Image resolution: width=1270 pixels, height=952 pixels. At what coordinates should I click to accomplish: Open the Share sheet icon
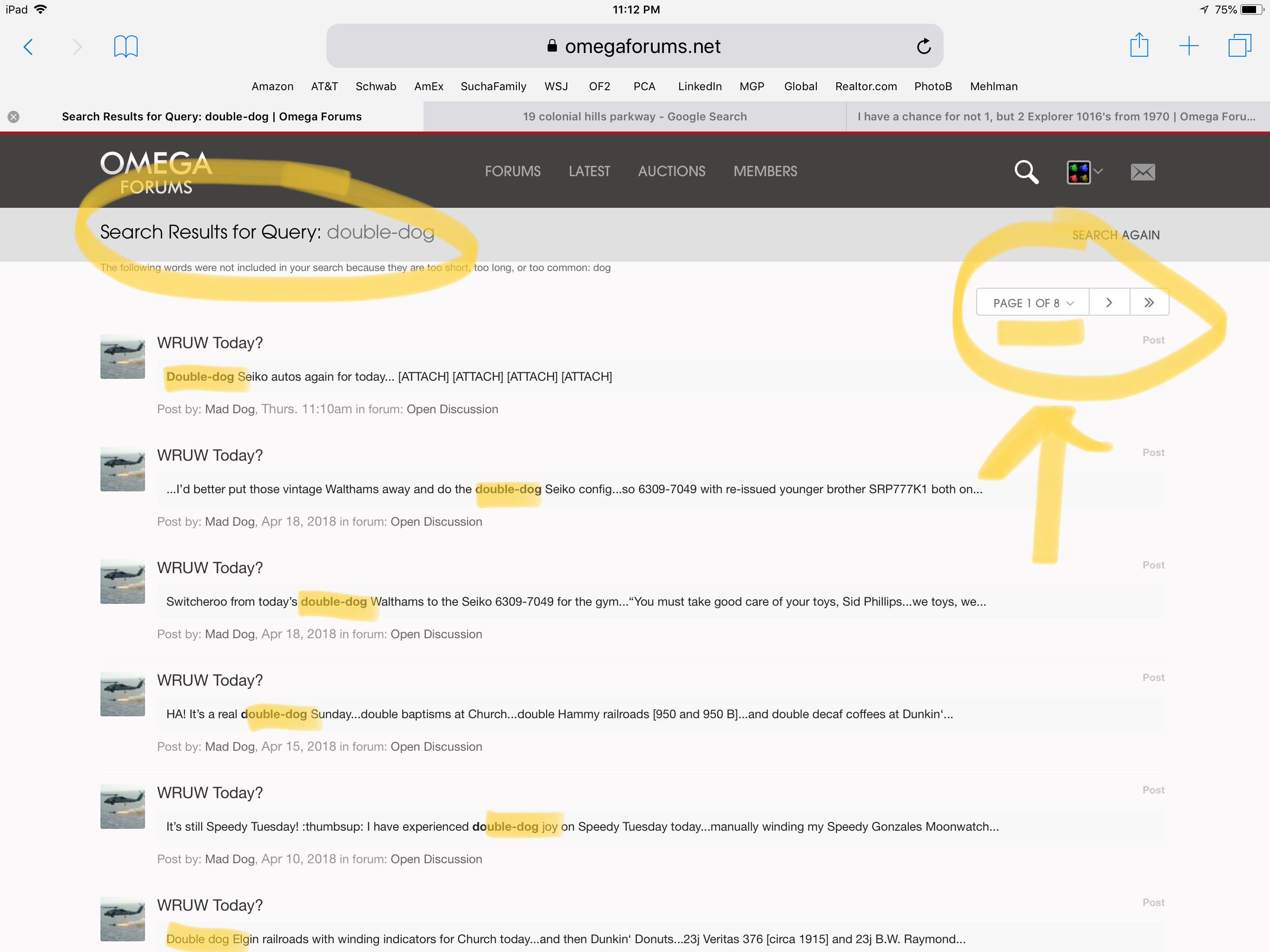click(x=1138, y=46)
